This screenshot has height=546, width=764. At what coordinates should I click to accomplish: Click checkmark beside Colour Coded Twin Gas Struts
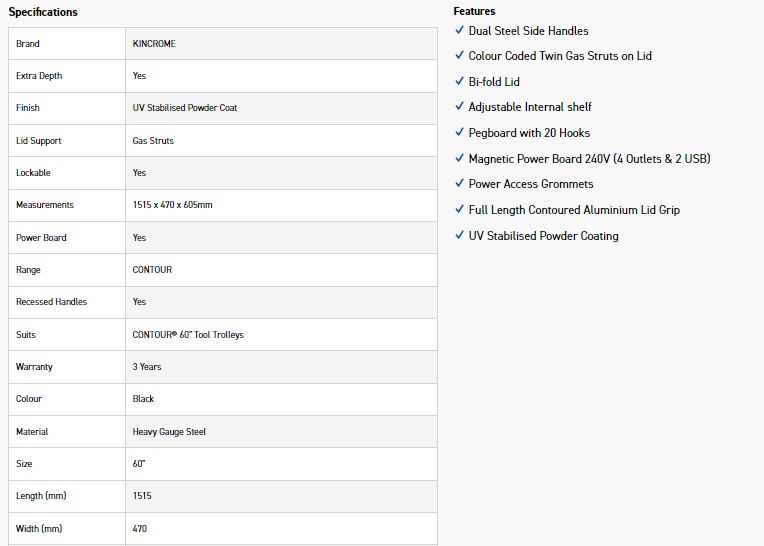point(459,55)
